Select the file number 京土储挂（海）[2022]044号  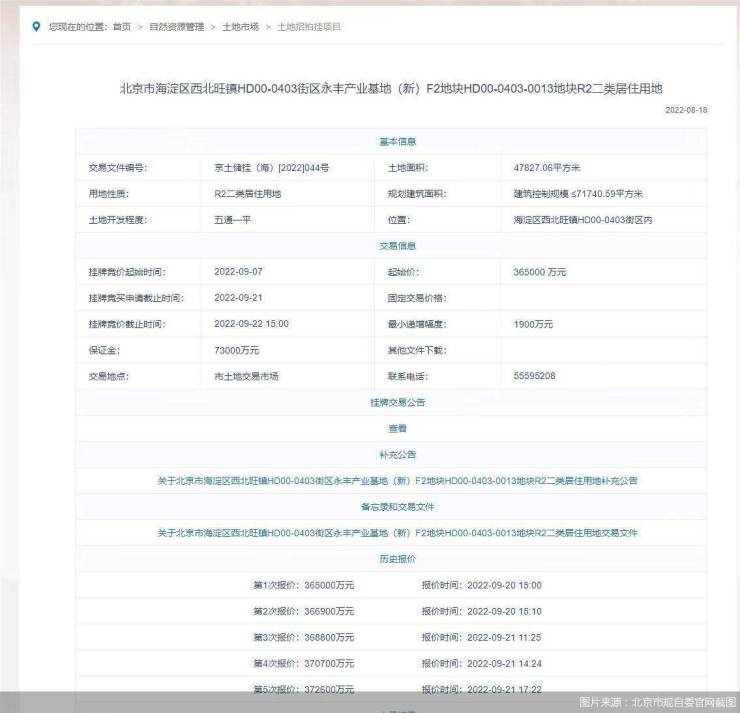tap(271, 168)
